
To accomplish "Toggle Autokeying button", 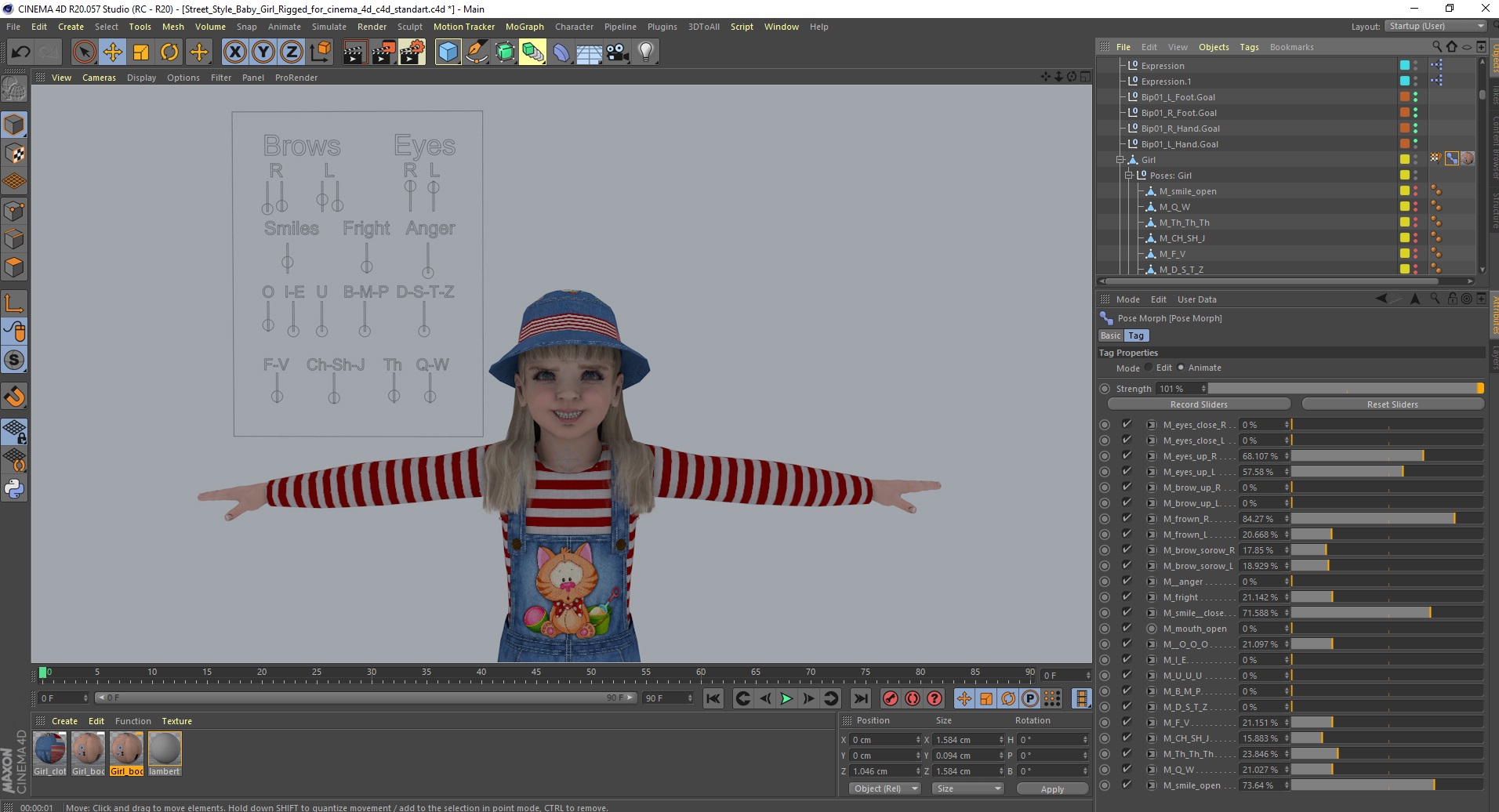I will (x=913, y=698).
